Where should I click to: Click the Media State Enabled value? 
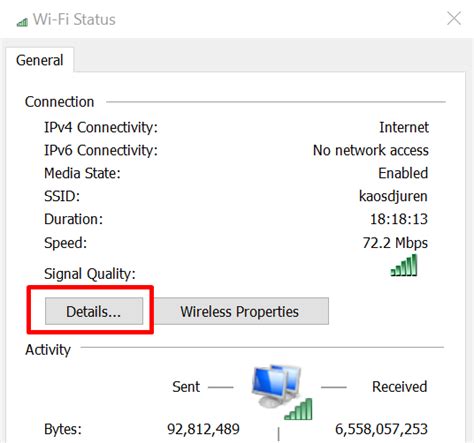403,173
